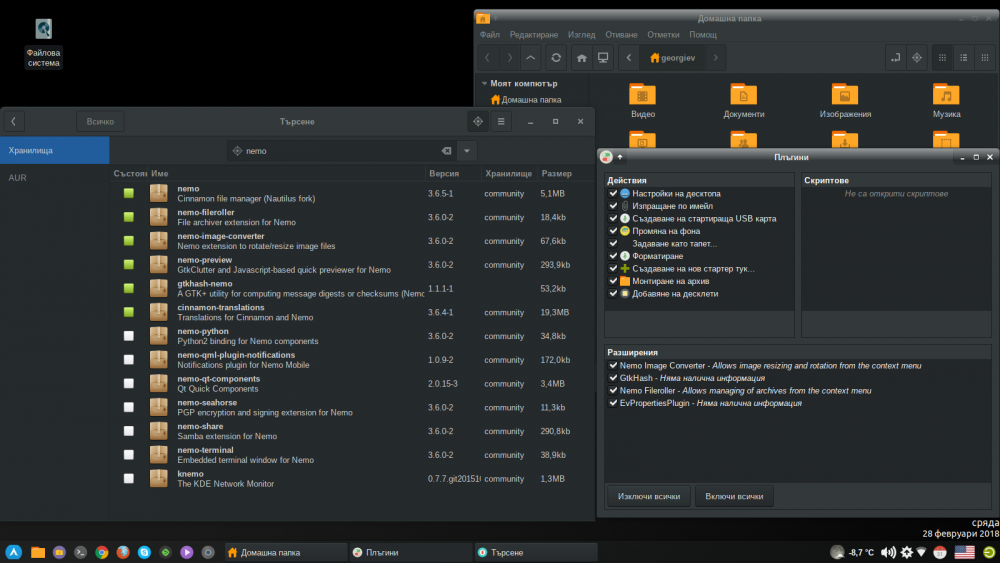Open the Изглед menu
Image resolution: width=1000 pixels, height=563 pixels.
[582, 34]
